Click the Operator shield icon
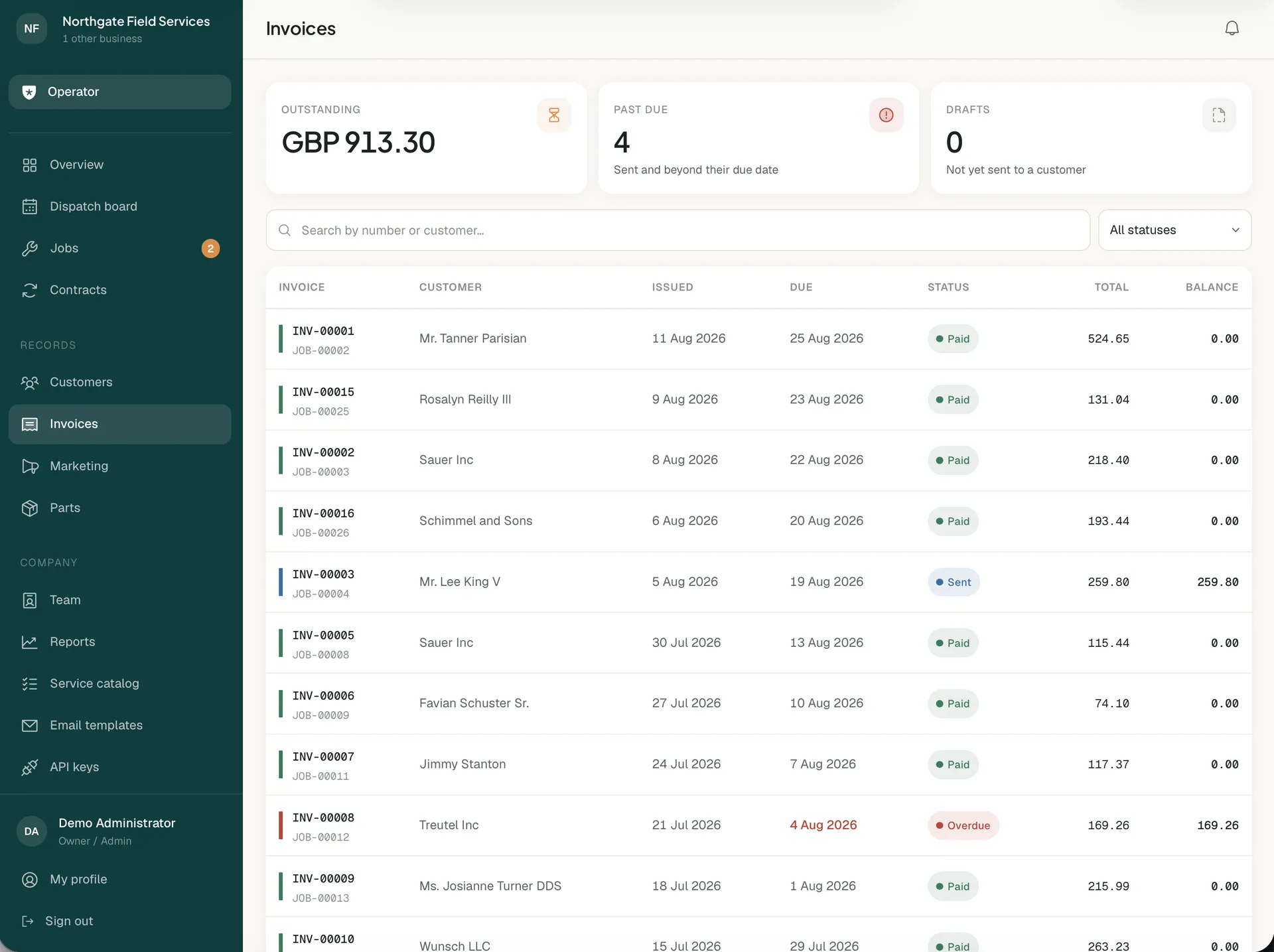Viewport: 1274px width, 952px height. pyautogui.click(x=29, y=92)
